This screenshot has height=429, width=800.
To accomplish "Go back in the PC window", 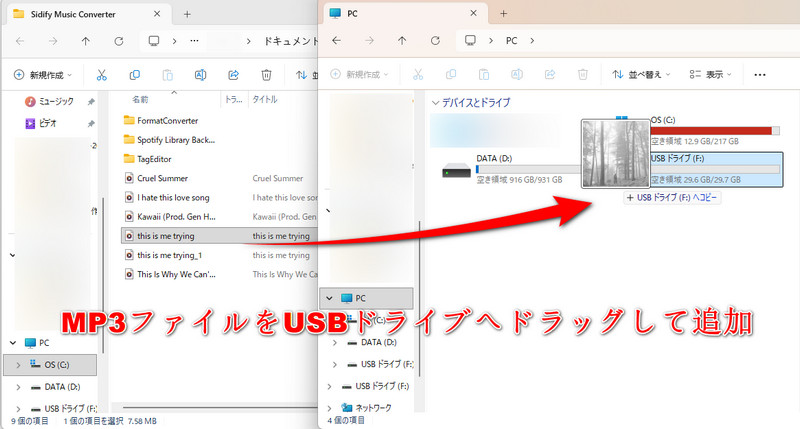I will click(336, 40).
